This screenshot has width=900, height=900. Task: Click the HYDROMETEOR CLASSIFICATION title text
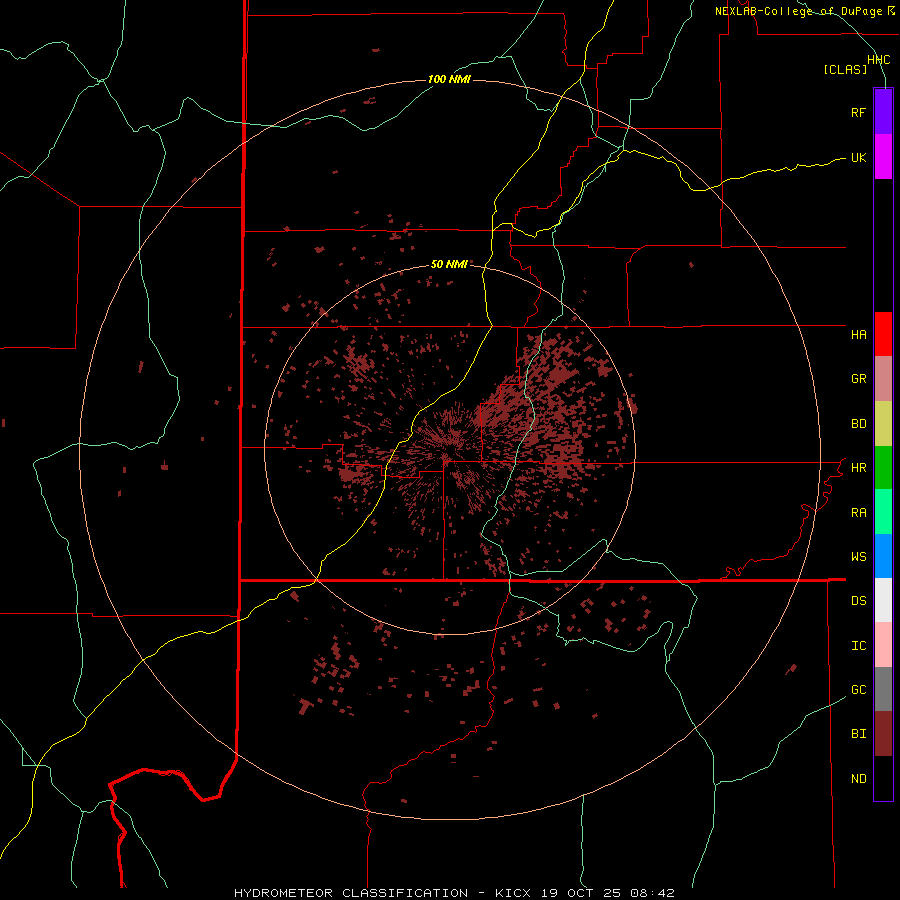click(351, 893)
